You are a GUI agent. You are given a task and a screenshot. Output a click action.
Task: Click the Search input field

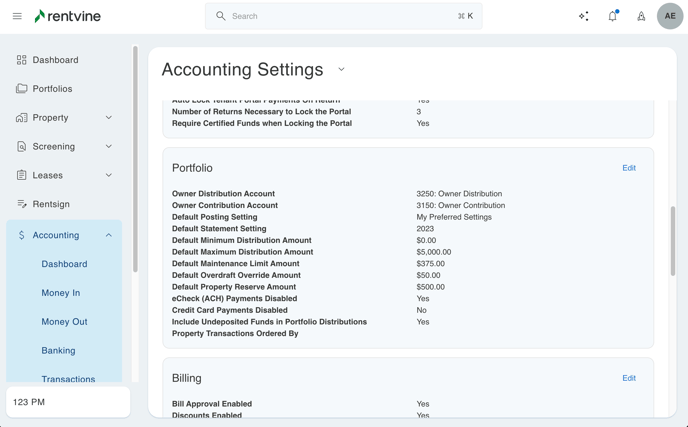pos(343,16)
